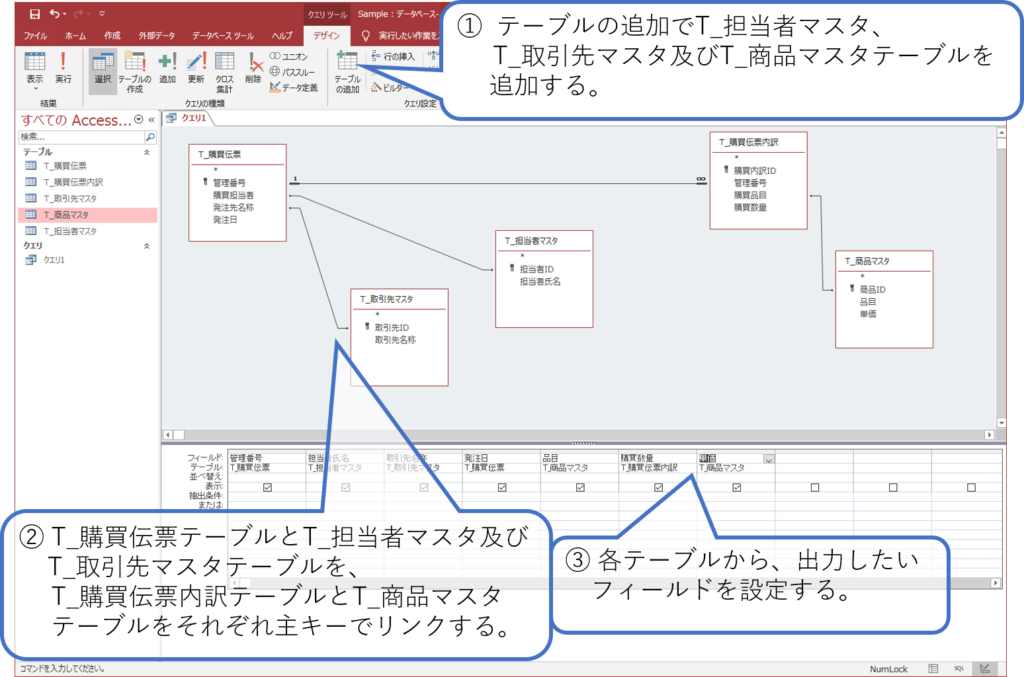Toggle the 表示 checkbox for 発注日 column

[502, 487]
